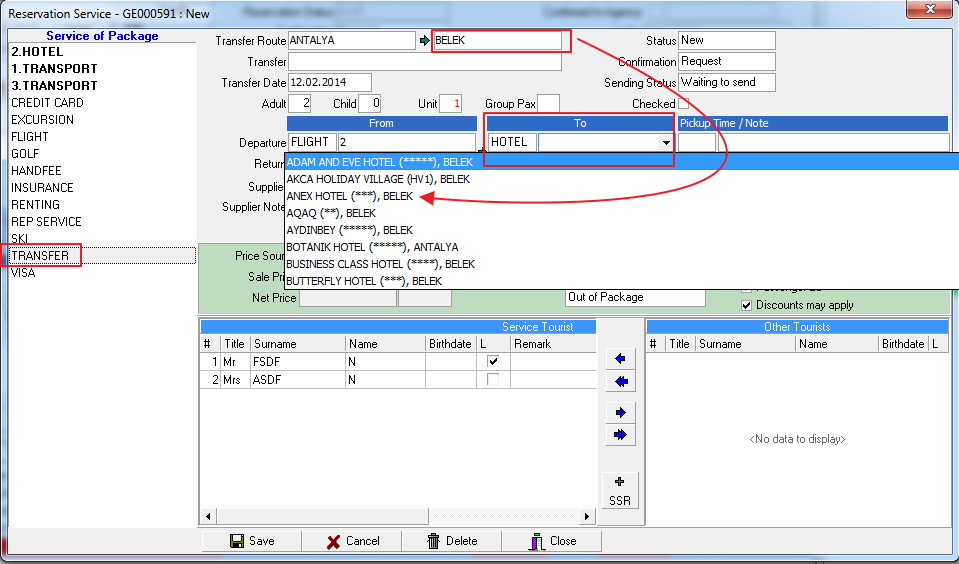Image resolution: width=959 pixels, height=564 pixels.
Task: Delete the reservation service via trash button
Action: point(451,541)
